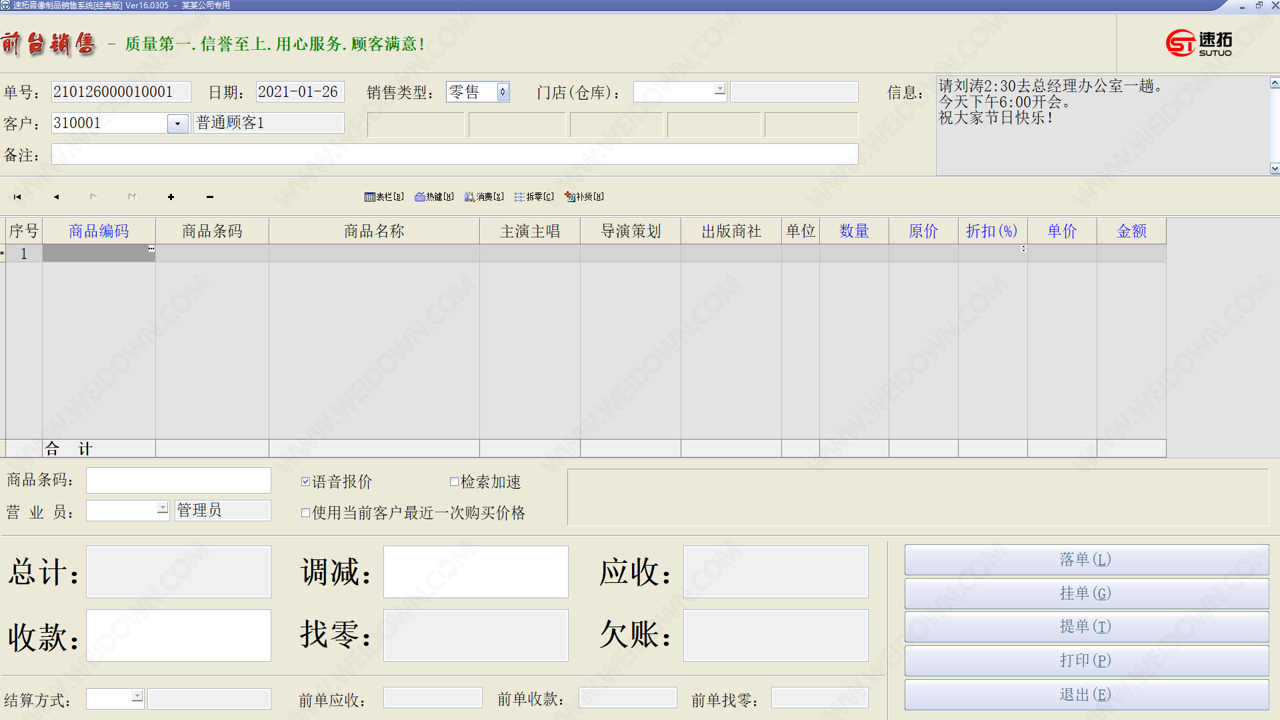The image size is (1280, 720).
Task: Click the 前单应收 field
Action: point(433,698)
